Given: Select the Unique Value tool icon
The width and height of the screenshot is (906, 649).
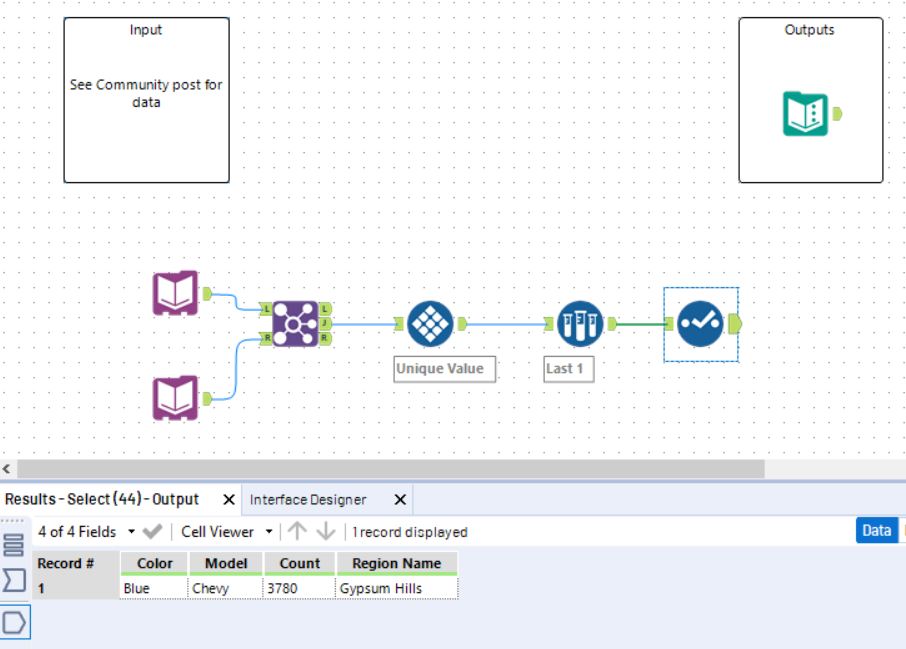Looking at the screenshot, I should click(430, 324).
